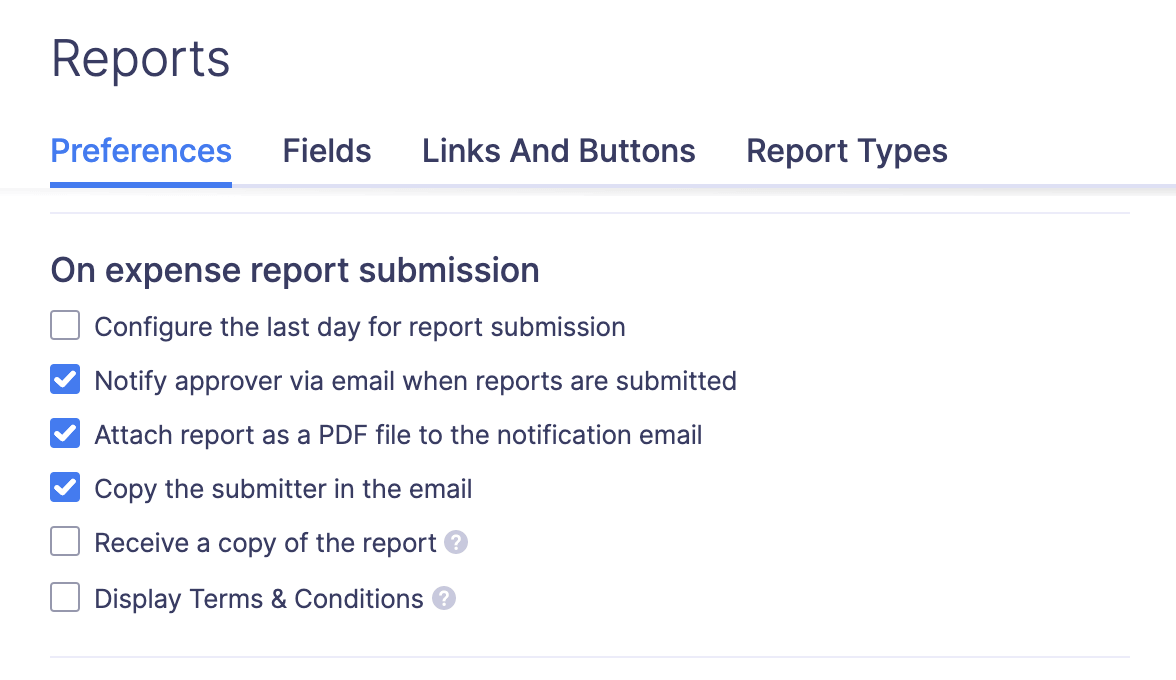
Task: Click the "Copy the submitter in the email" label text
Action: click(283, 489)
